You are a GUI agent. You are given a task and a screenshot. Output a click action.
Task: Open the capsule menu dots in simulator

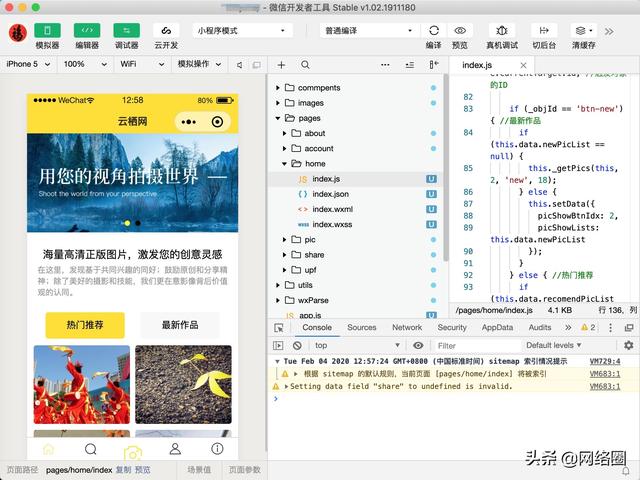(x=189, y=122)
